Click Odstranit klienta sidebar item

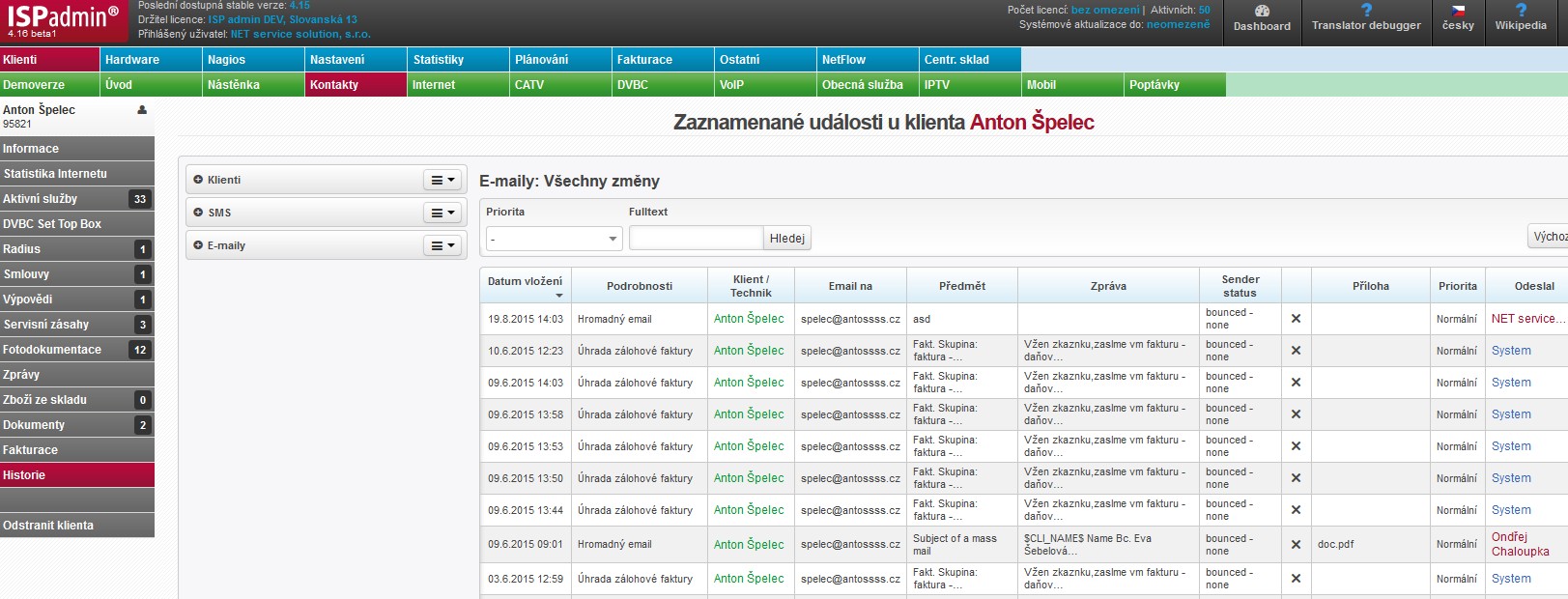pyautogui.click(x=77, y=526)
